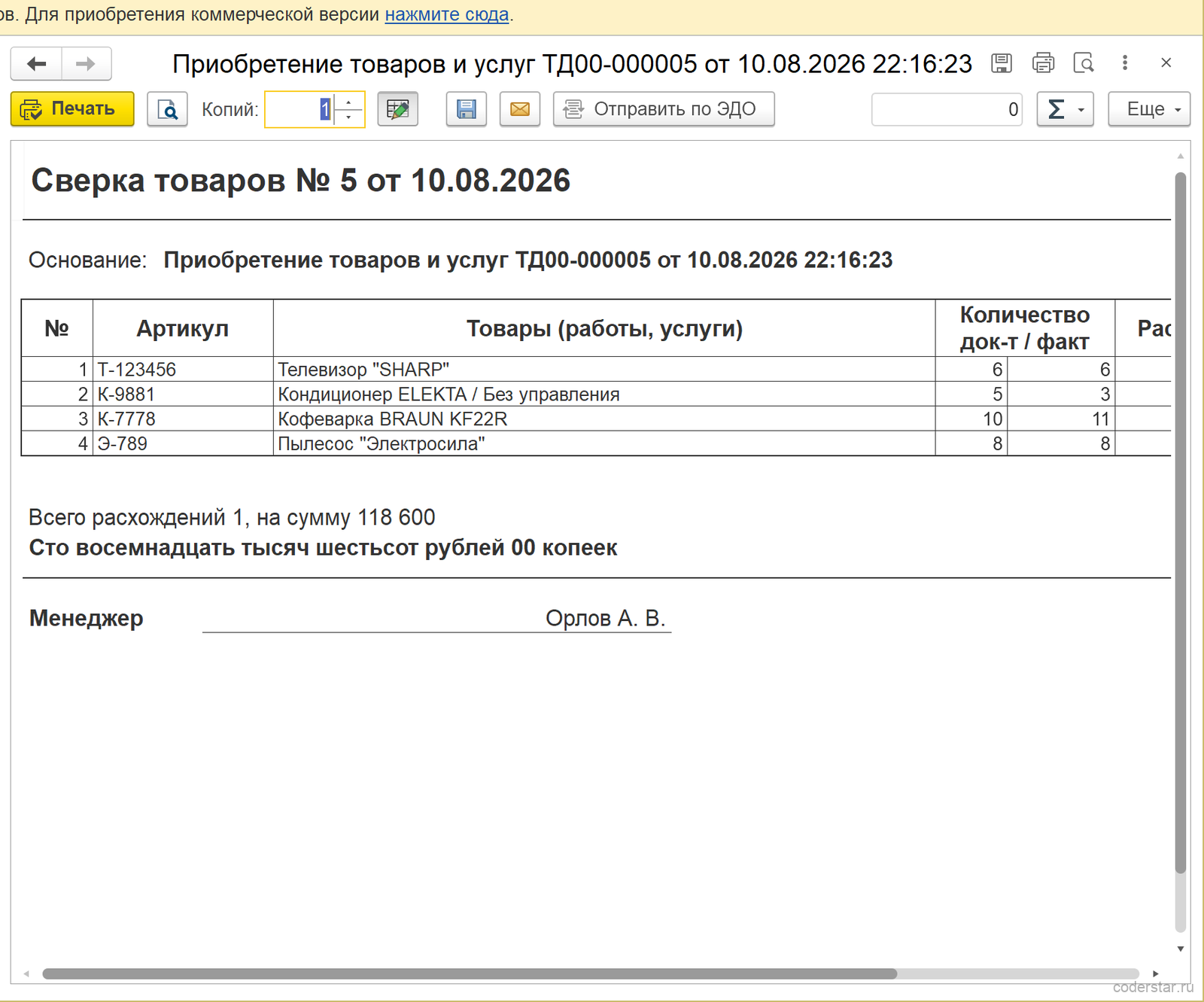Select cell Пылесос "Электросила"
The height and width of the screenshot is (1002, 1204).
pyautogui.click(x=604, y=443)
